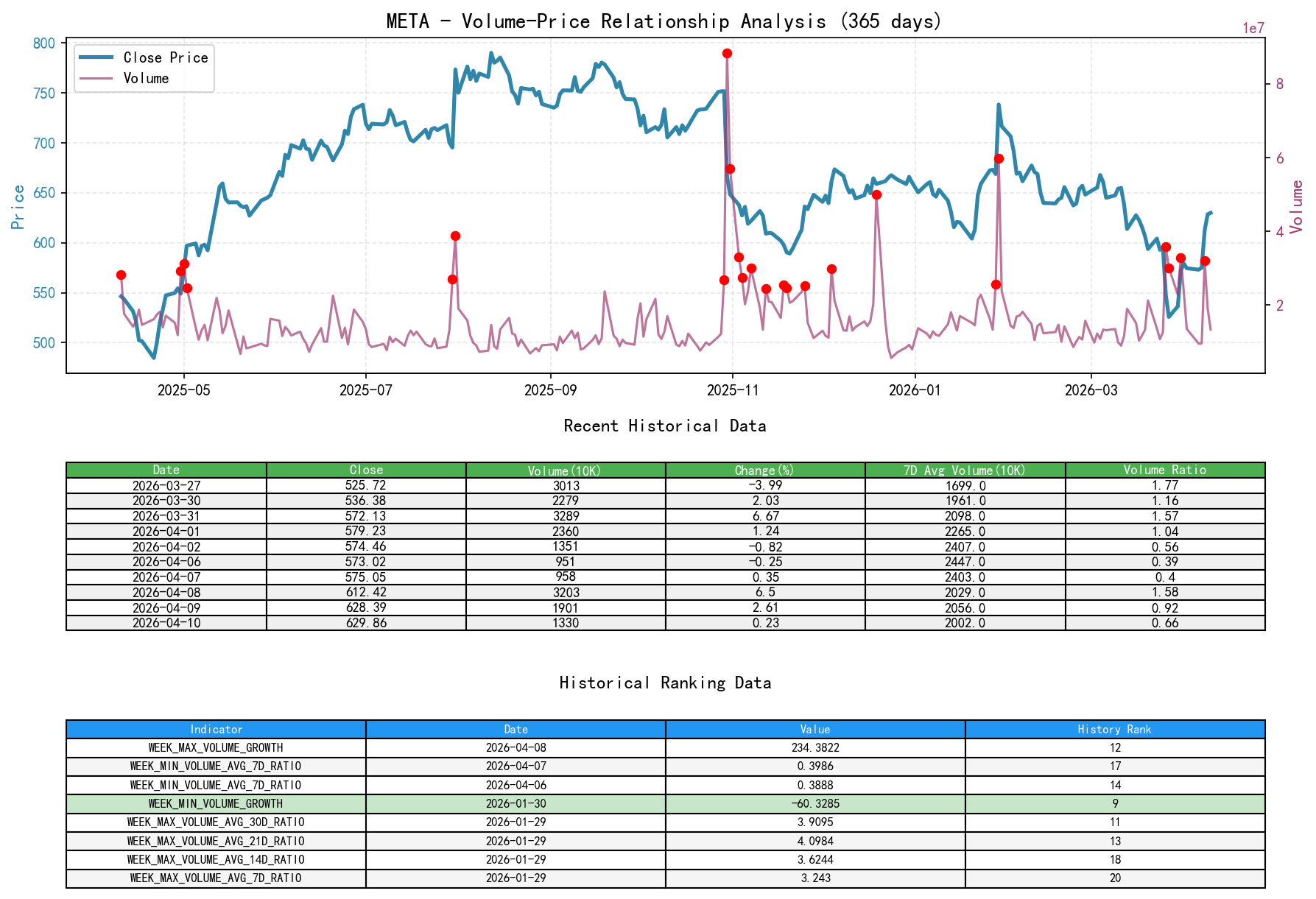Click the Volume Ratio column header
This screenshot has height=899, width=1316.
[1165, 470]
